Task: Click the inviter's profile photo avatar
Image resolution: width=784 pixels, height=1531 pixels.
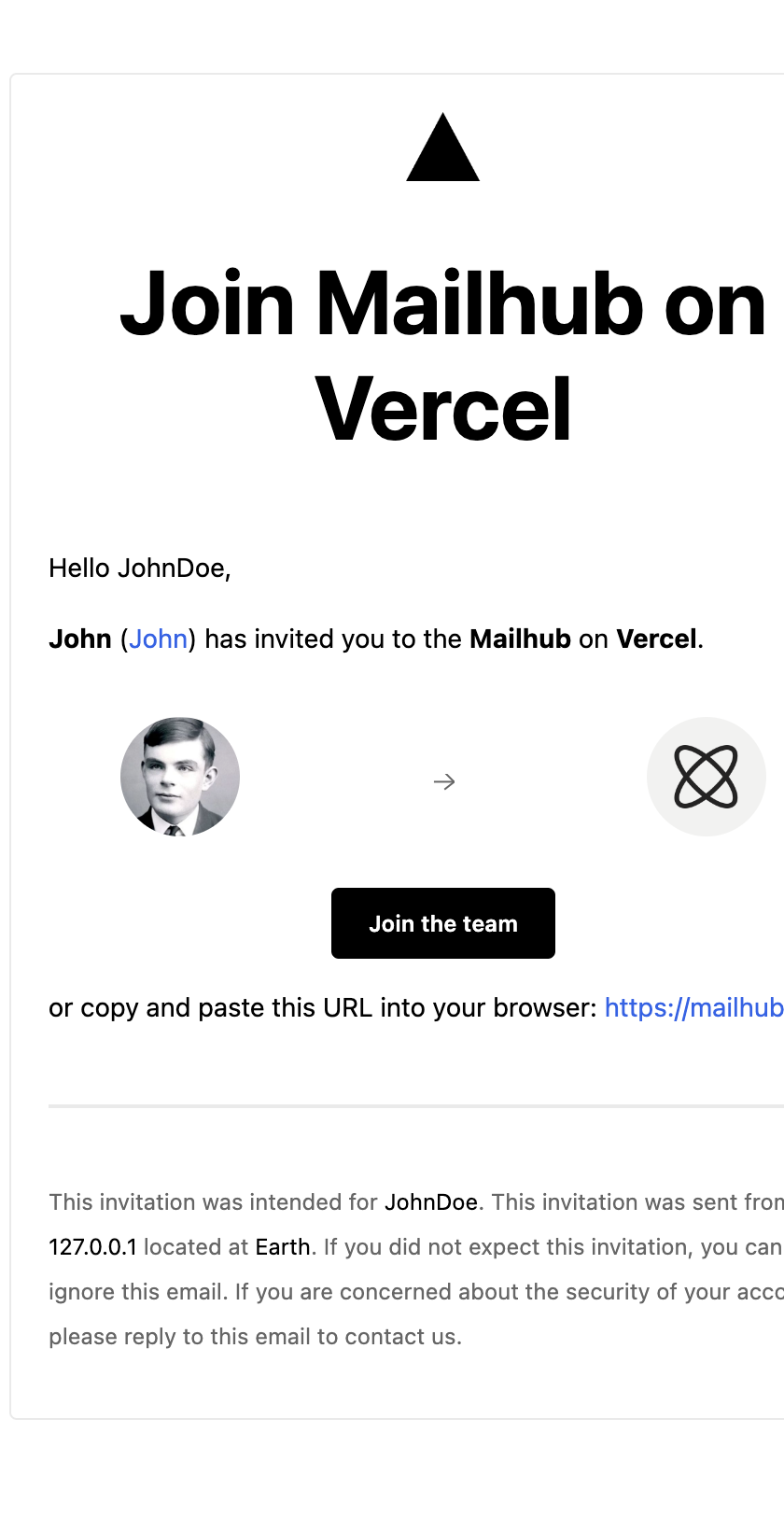Action: [x=180, y=777]
